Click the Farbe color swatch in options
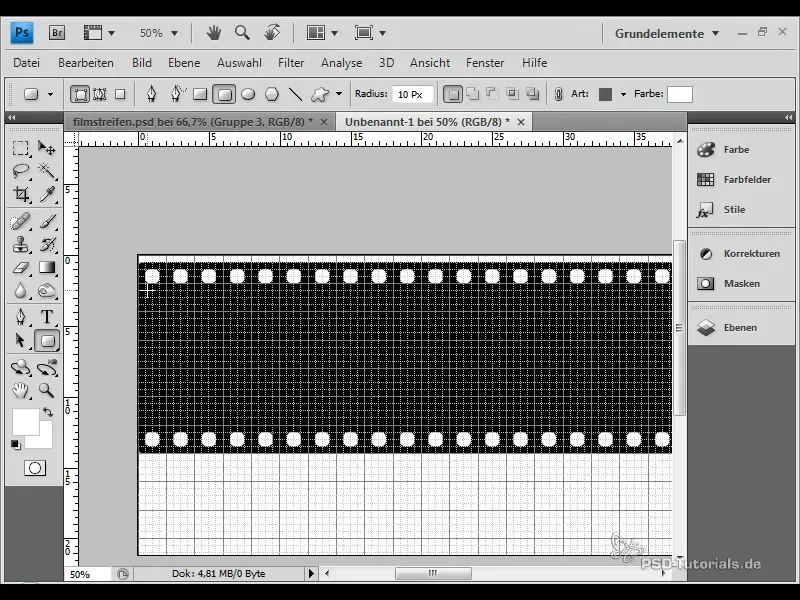 pyautogui.click(x=680, y=94)
